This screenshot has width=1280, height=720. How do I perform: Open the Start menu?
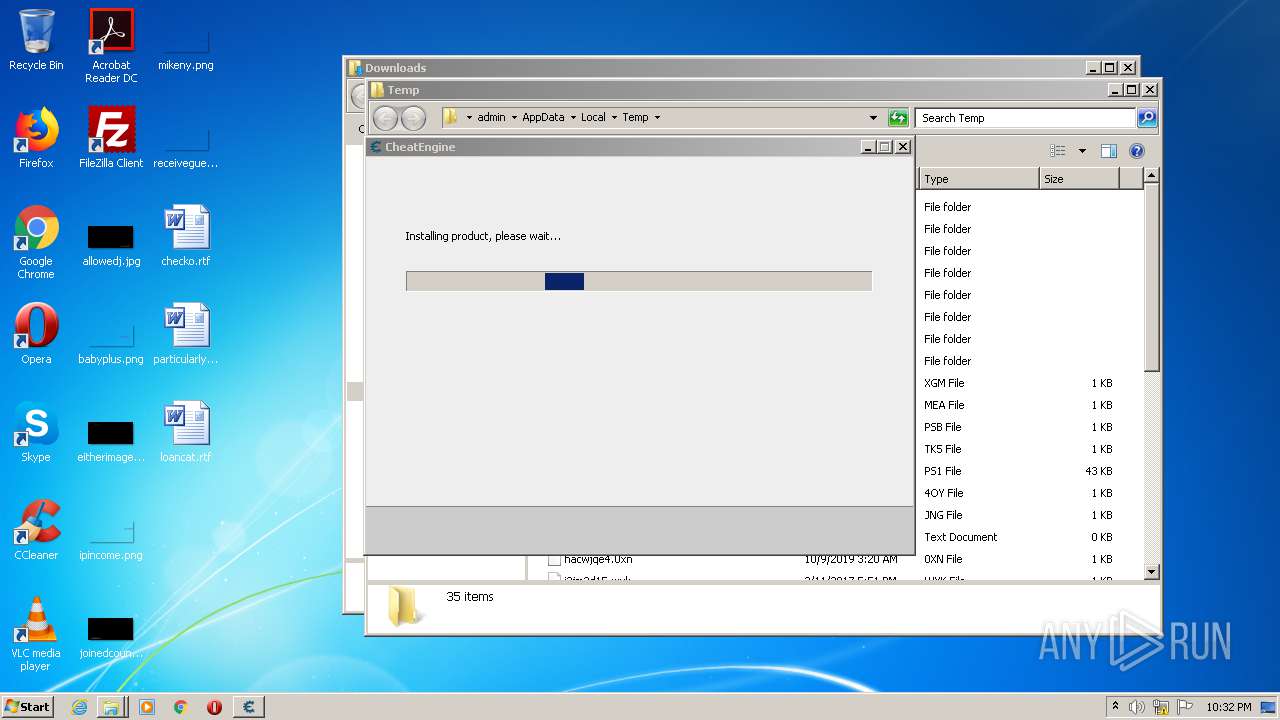point(28,707)
